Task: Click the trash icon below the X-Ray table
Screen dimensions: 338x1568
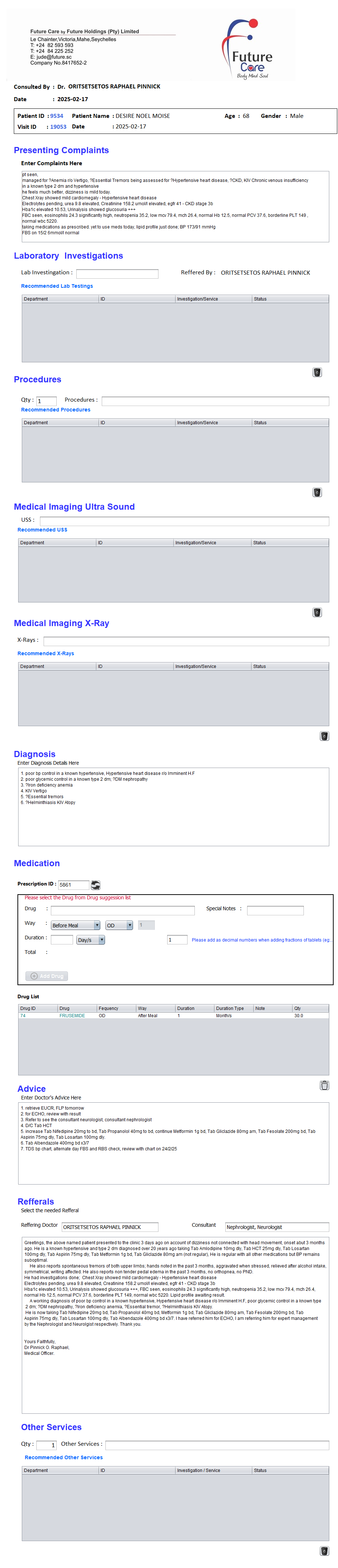Action: click(324, 735)
